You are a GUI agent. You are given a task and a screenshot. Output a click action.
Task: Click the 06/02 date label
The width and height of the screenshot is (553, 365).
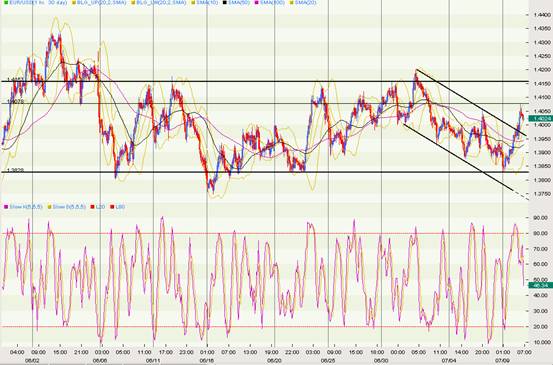tap(32, 360)
